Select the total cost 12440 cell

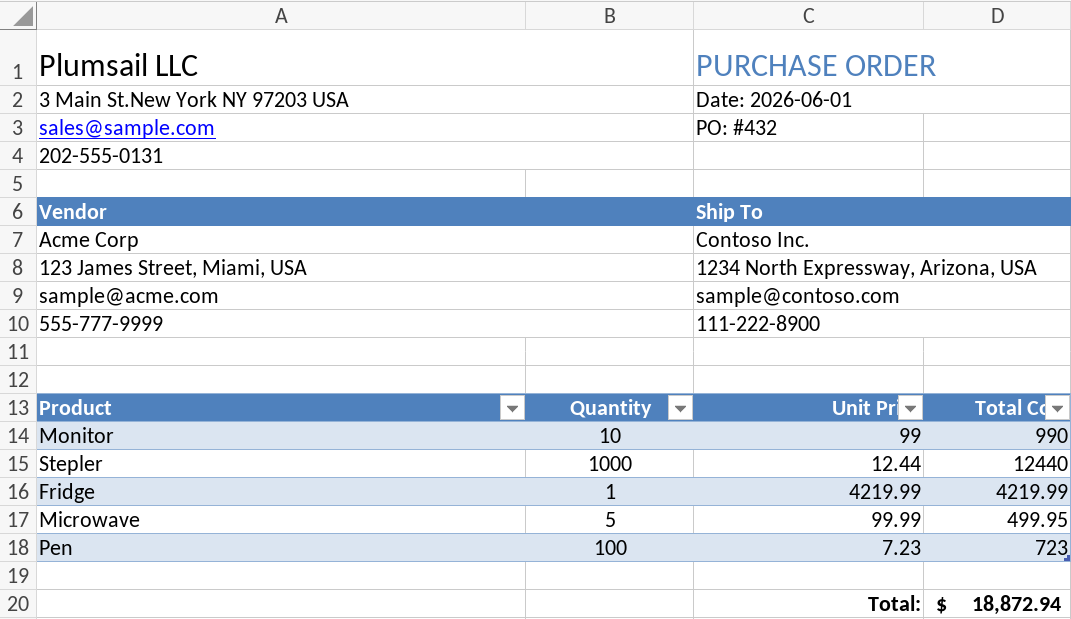point(997,464)
